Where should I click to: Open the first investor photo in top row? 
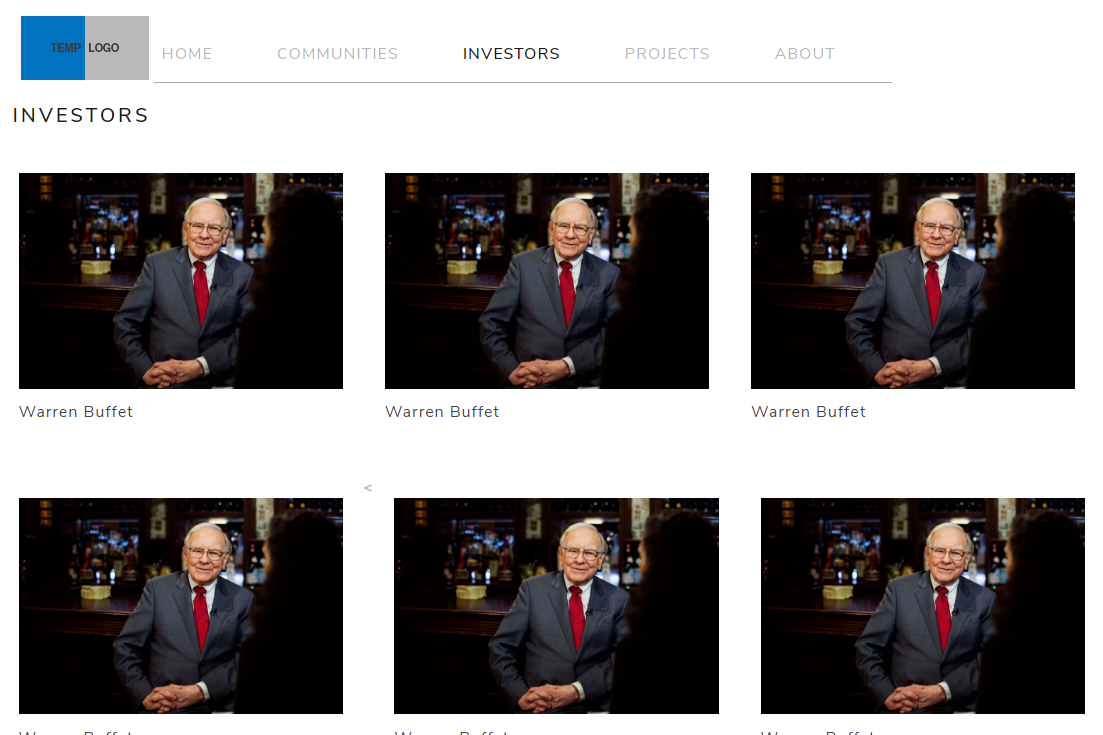(x=181, y=281)
